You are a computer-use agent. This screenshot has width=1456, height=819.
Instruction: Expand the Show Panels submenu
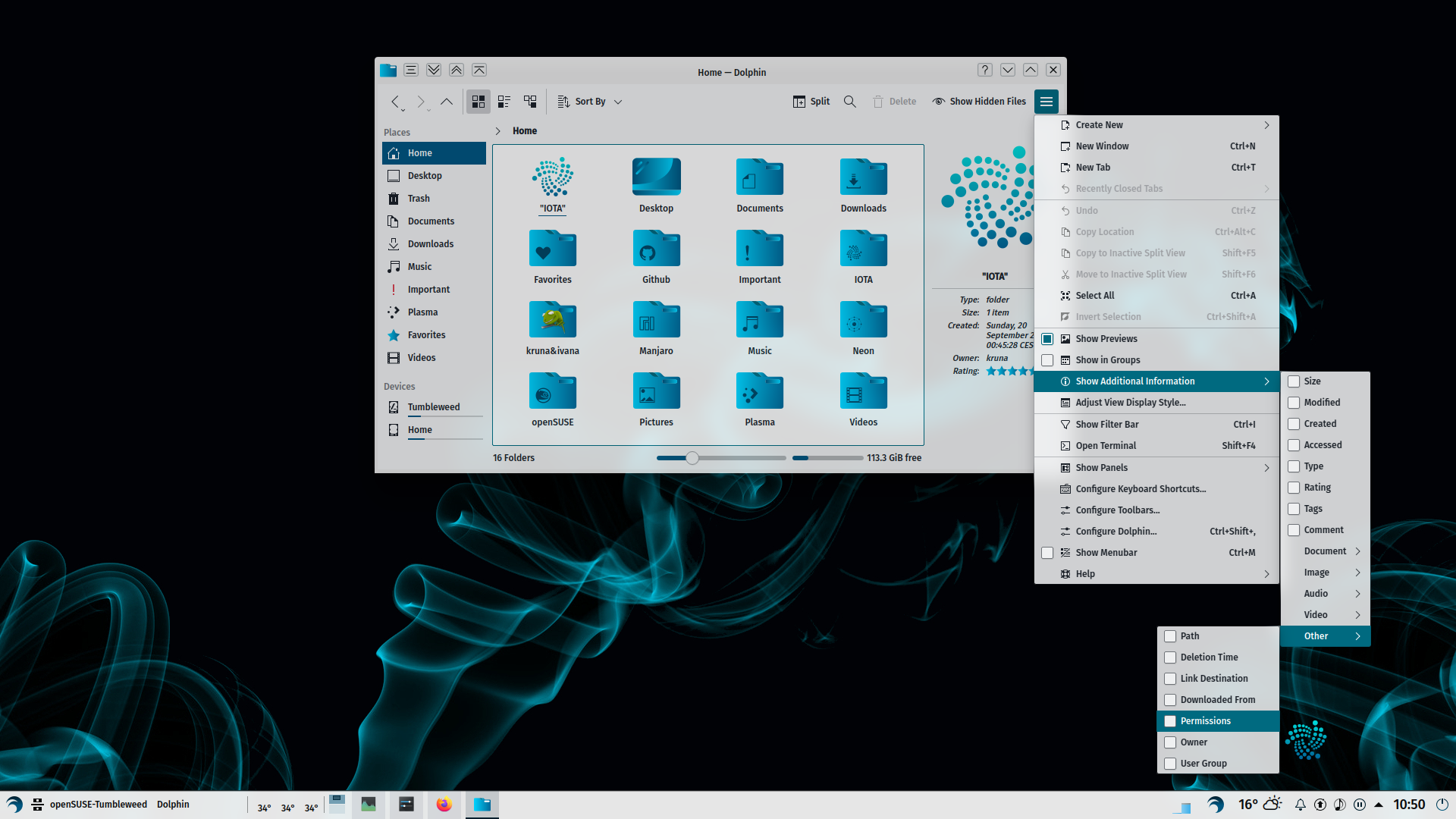(x=1156, y=468)
